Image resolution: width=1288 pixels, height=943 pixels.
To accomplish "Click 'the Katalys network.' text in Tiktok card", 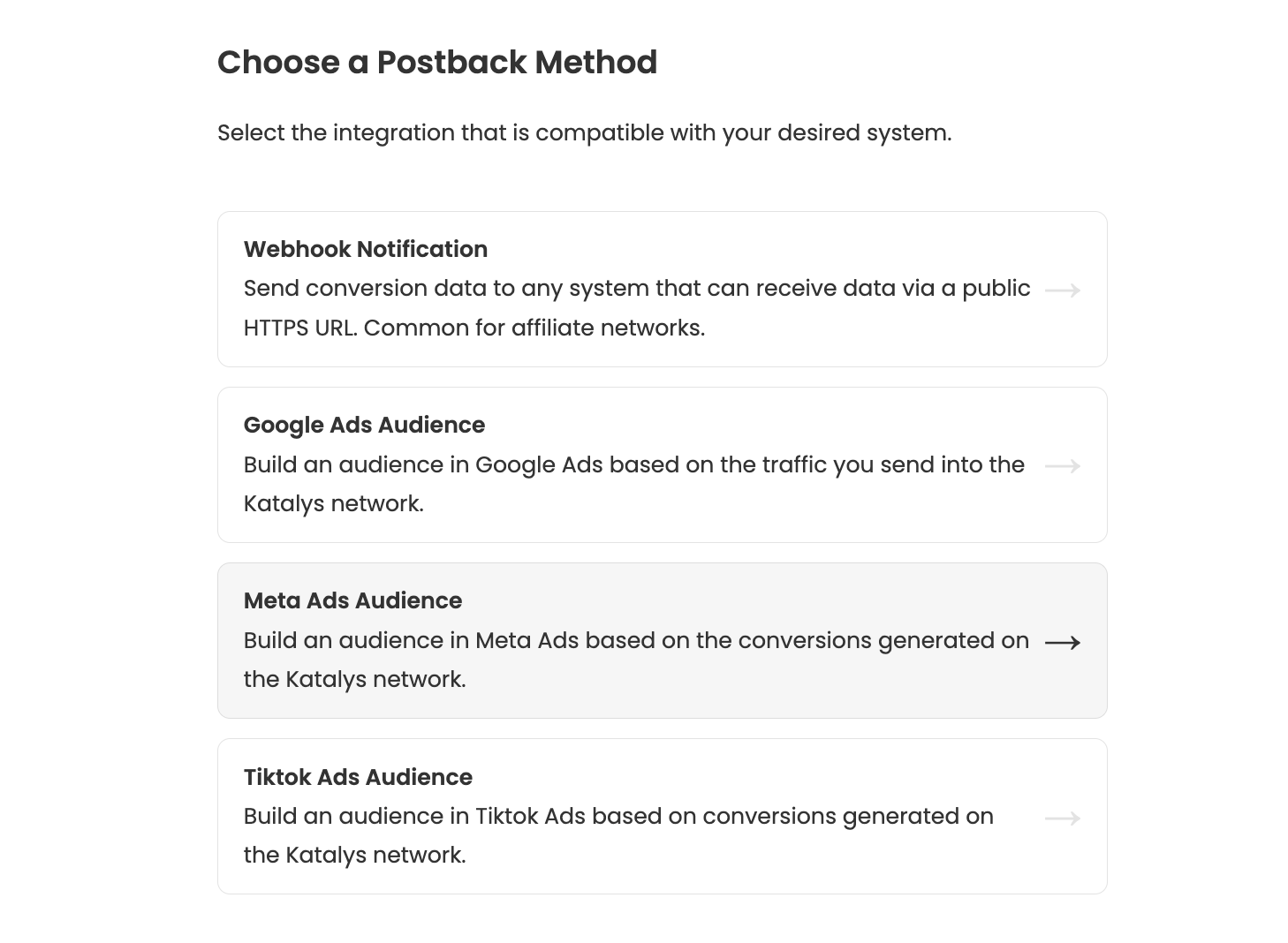I will tap(354, 855).
